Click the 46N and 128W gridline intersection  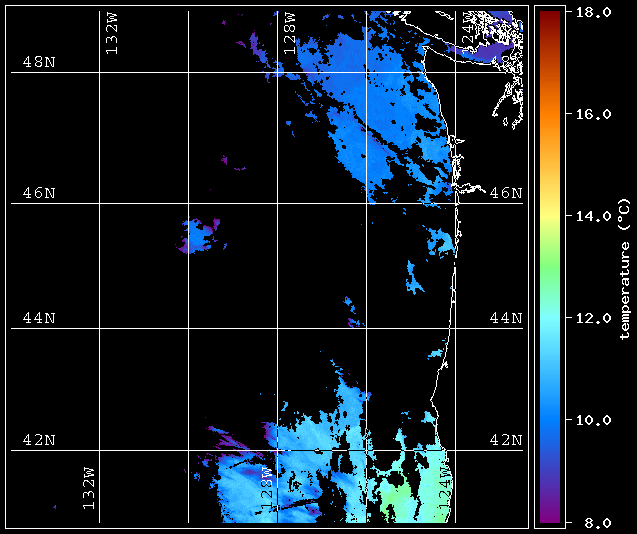(277, 204)
